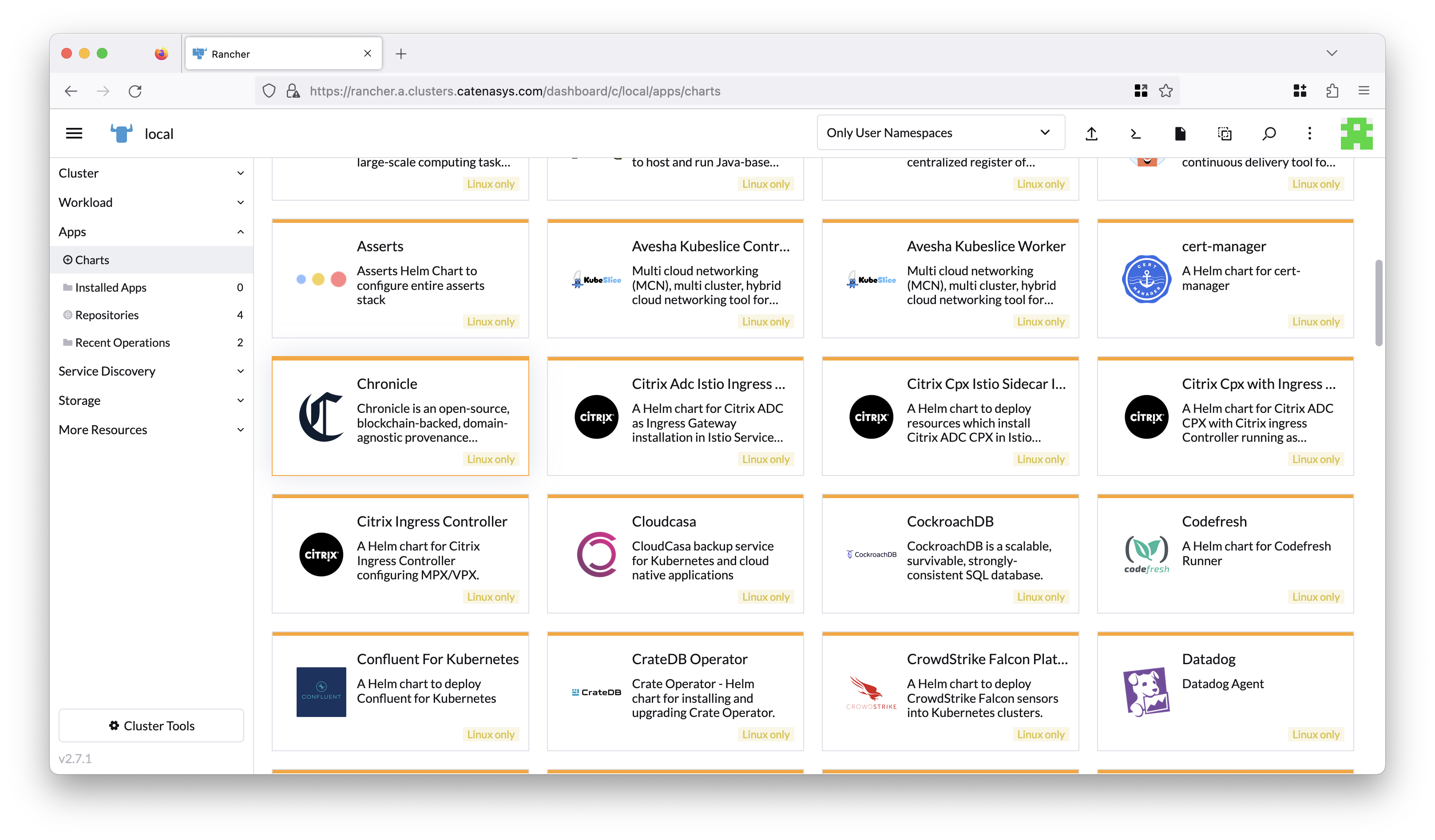The height and width of the screenshot is (840, 1435).
Task: Click the Cluster Tools button
Action: tap(151, 725)
